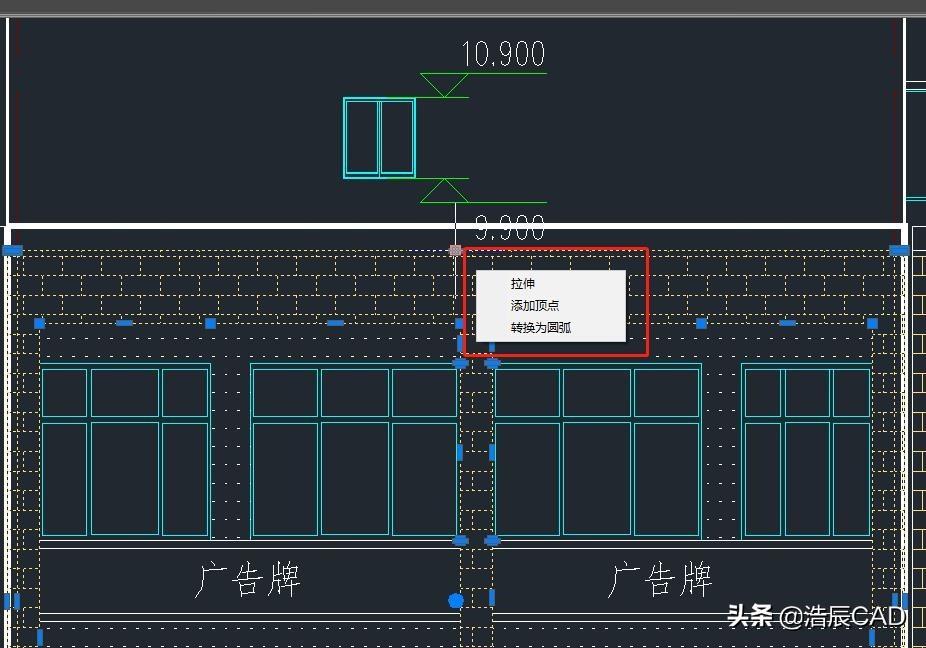
Task: Select the double casement window symbol above the wall
Action: coord(379,139)
